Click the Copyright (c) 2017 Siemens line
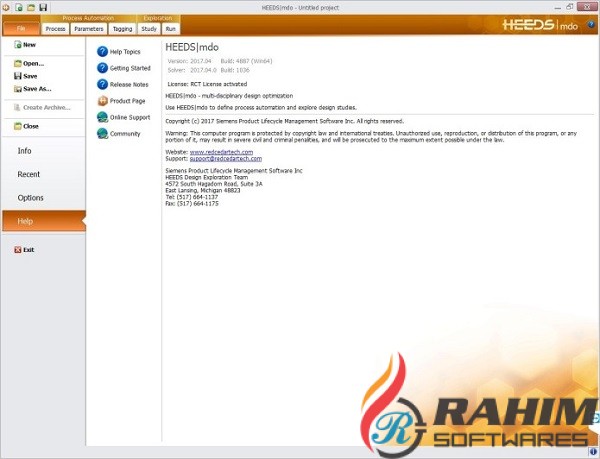Image resolution: width=600 pixels, height=459 pixels. coord(284,121)
